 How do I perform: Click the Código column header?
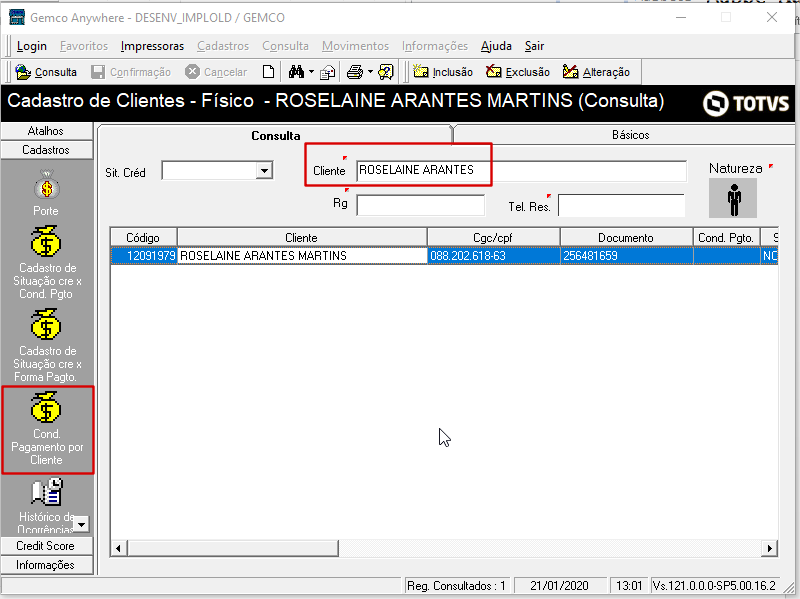coord(143,238)
